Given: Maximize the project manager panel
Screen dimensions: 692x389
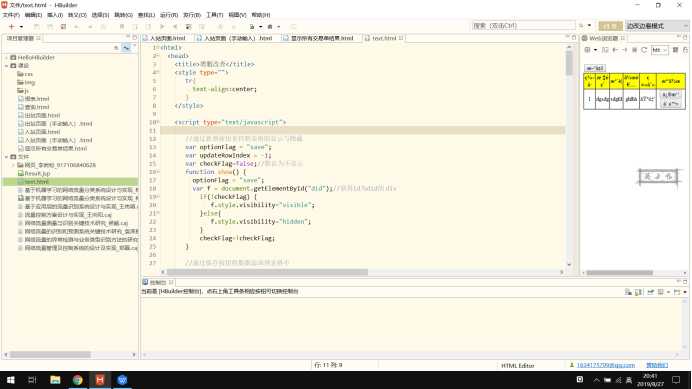Looking at the screenshot, I should (x=135, y=38).
